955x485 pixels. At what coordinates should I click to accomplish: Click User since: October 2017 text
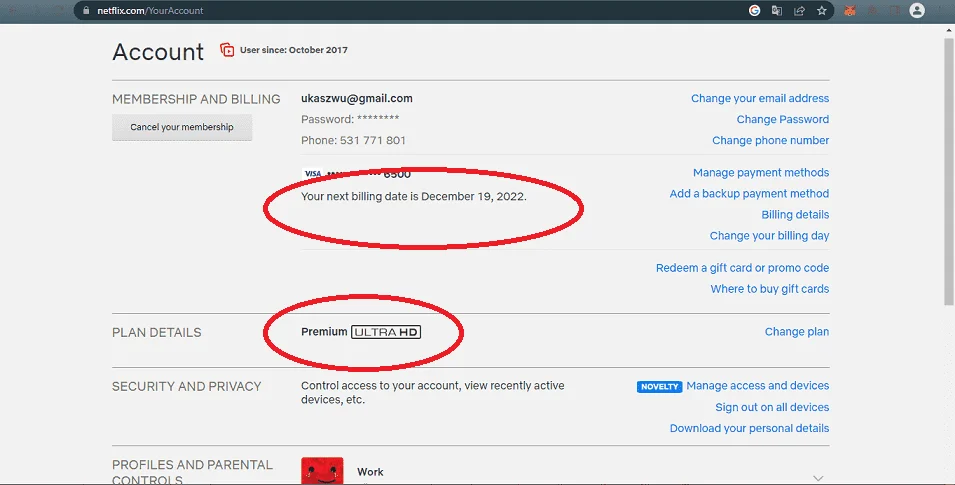pos(294,50)
